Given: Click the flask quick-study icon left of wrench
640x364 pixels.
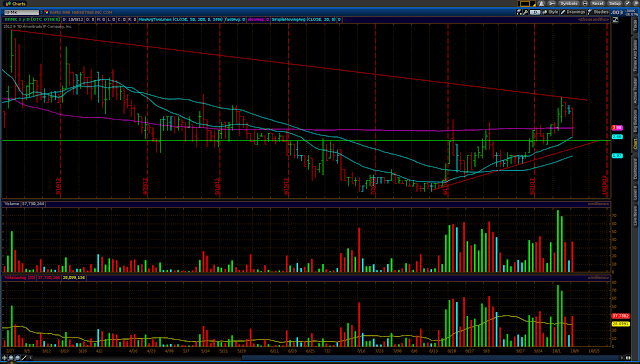Looking at the screenshot, I should [519, 12].
